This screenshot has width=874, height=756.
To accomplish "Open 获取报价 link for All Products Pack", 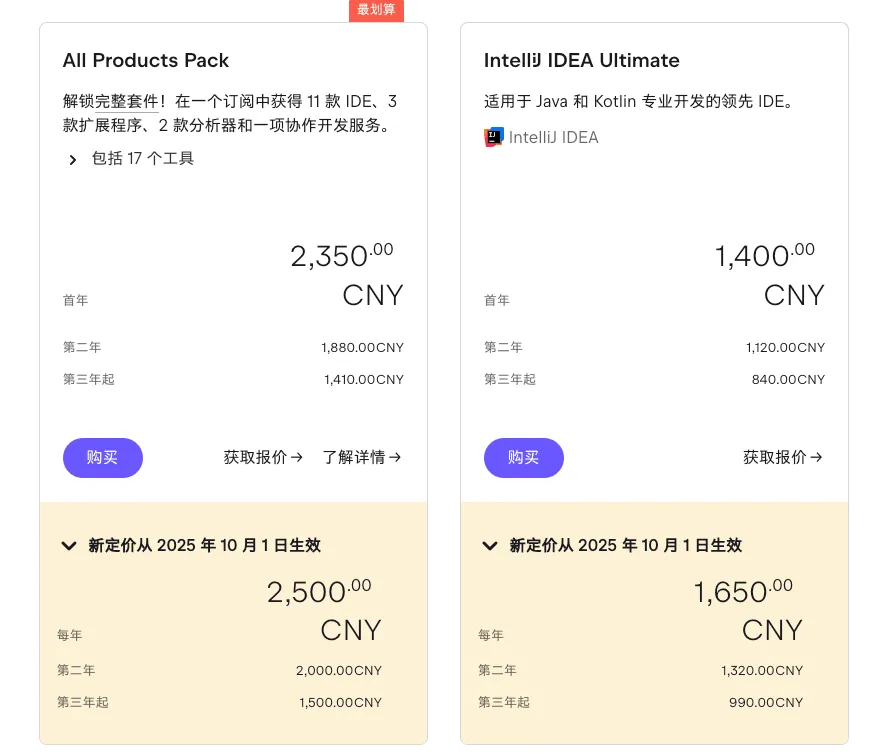I will click(x=263, y=458).
